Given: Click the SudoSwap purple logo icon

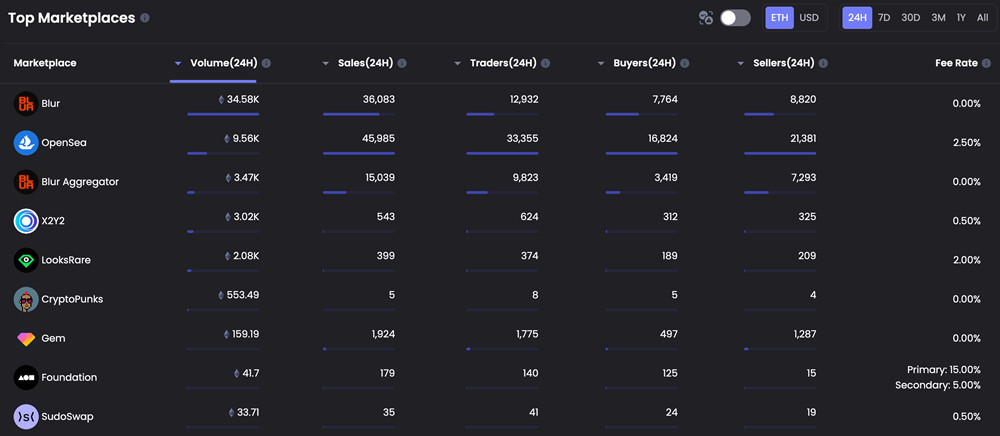Looking at the screenshot, I should [26, 416].
